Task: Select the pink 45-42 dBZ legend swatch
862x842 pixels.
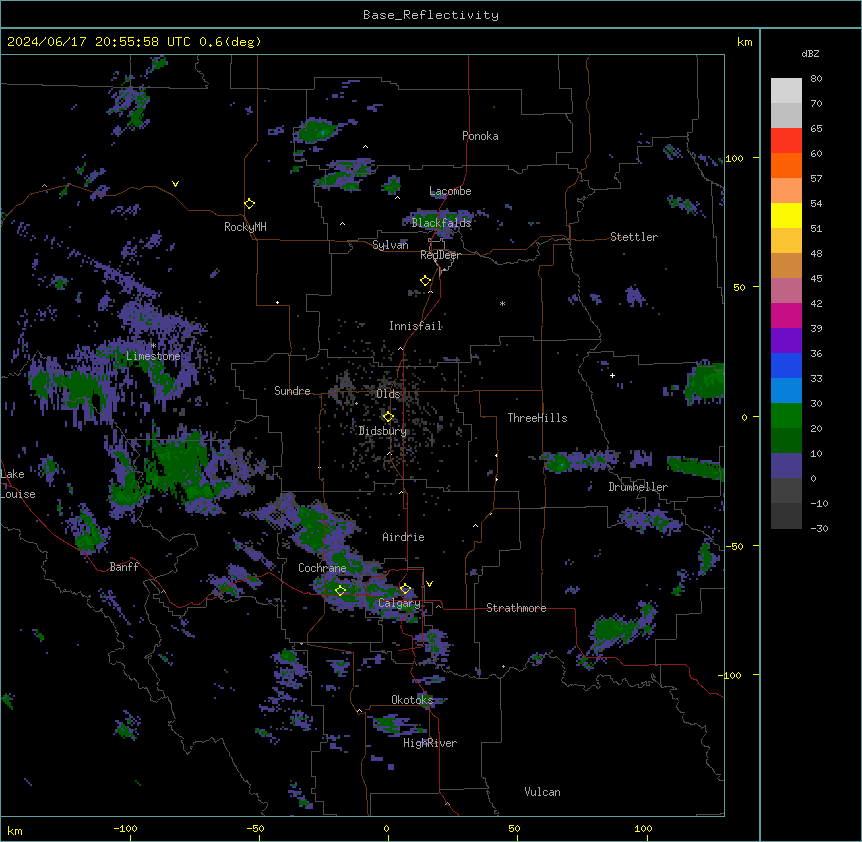Action: click(786, 290)
